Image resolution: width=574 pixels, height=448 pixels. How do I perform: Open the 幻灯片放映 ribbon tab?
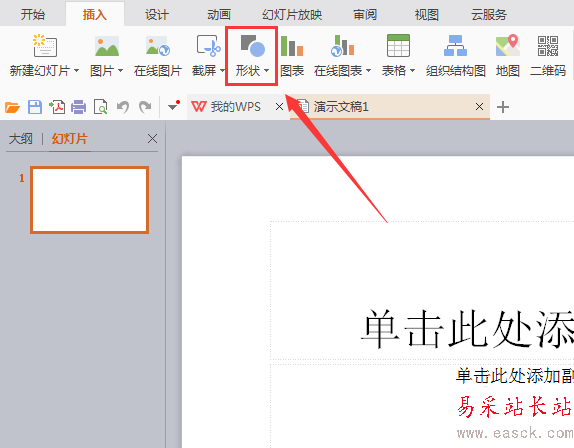click(x=292, y=15)
